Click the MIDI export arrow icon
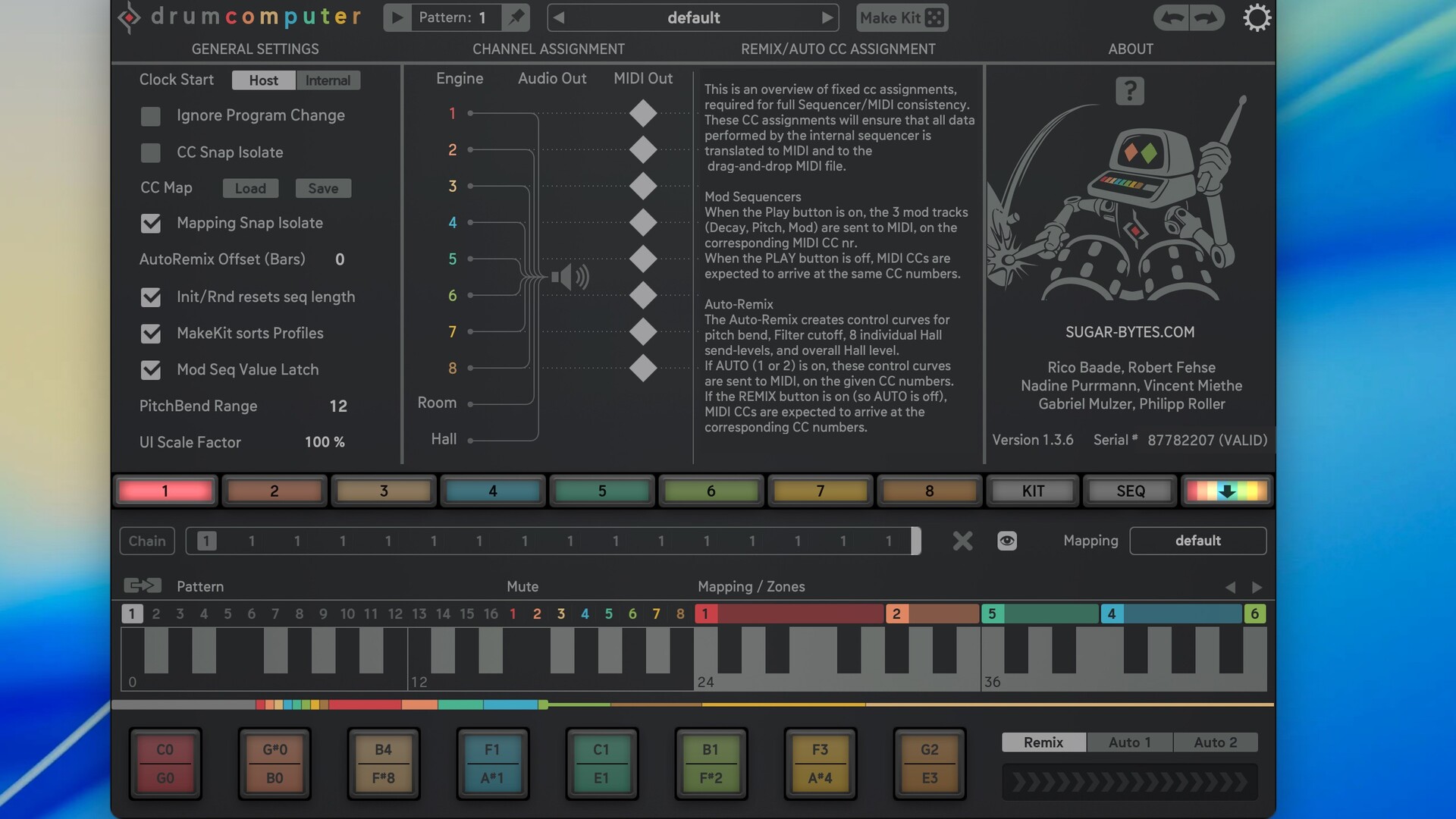Screen dimensions: 1456x819 pyautogui.click(x=143, y=585)
